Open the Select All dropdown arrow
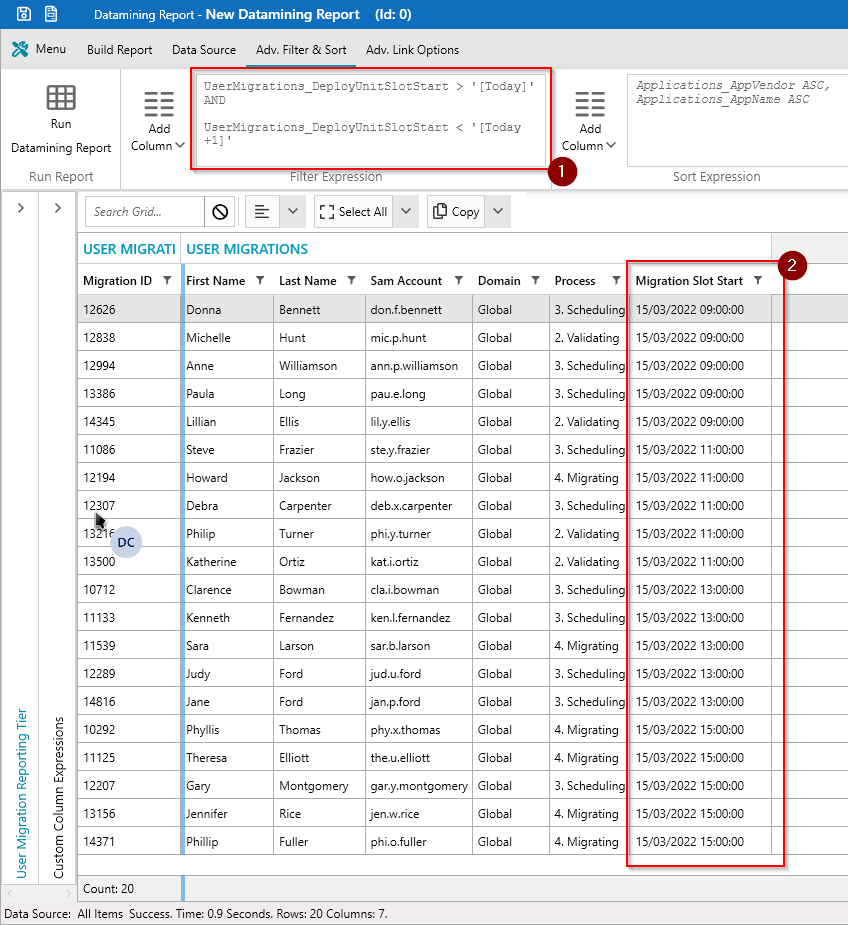The height and width of the screenshot is (925, 848). coord(406,212)
